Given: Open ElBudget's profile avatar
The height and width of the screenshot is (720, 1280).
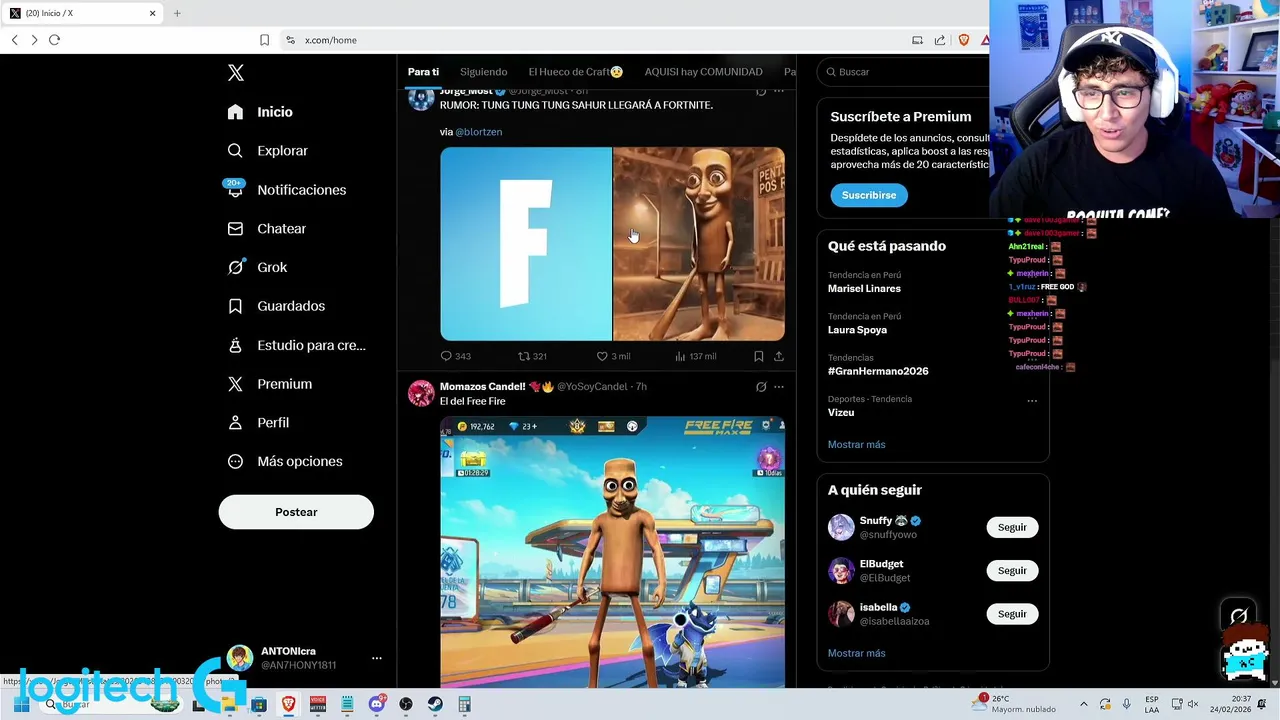Looking at the screenshot, I should tap(841, 571).
